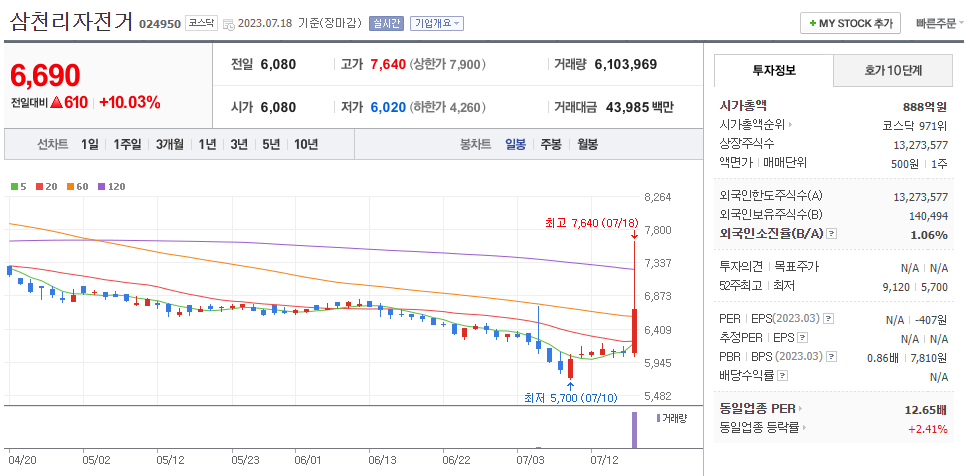Click the calendar clock icon beside the date
This screenshot has width=970, height=476.
228,25
